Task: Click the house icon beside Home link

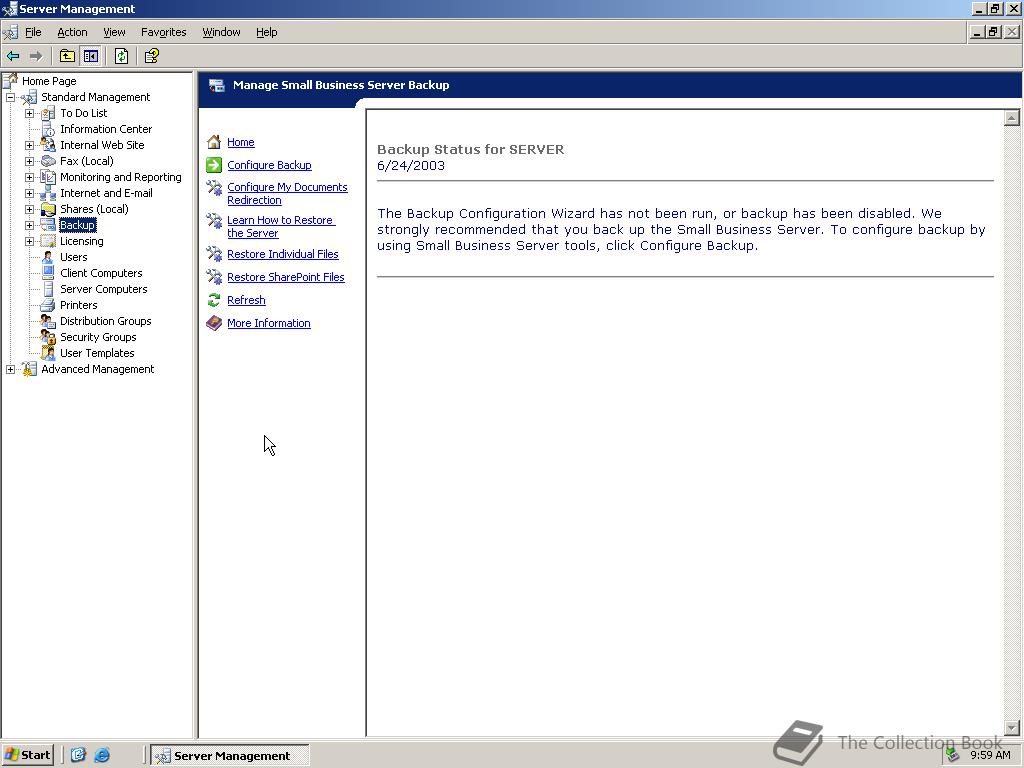Action: 214,142
